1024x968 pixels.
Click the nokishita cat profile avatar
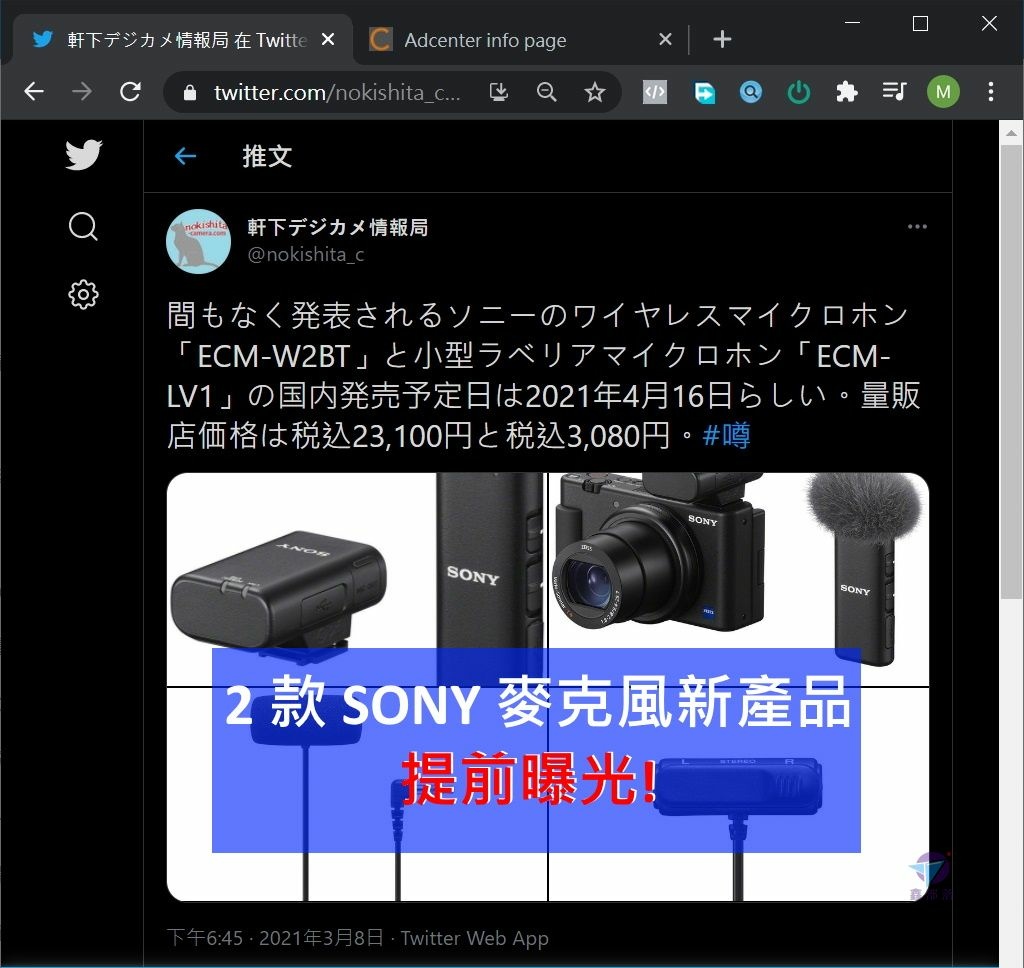coord(199,241)
